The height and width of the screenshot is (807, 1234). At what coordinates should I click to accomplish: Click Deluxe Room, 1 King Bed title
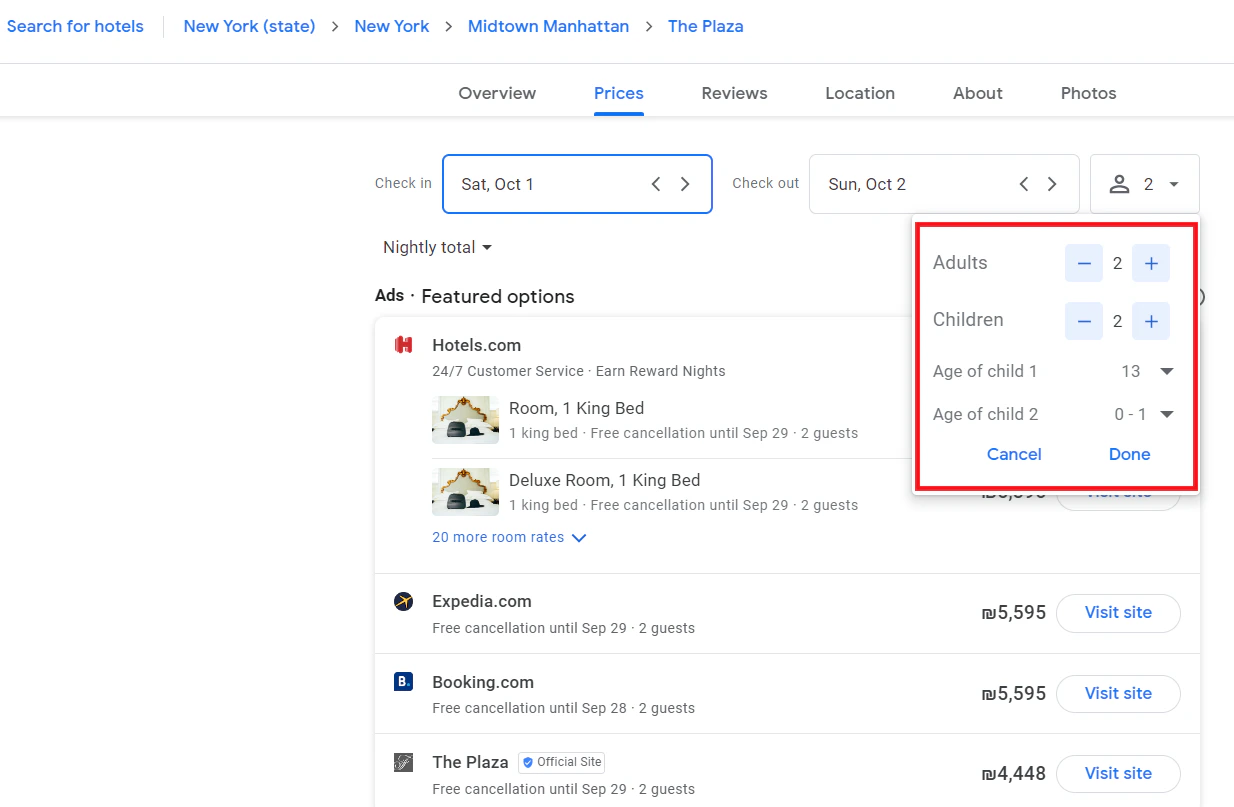pyautogui.click(x=604, y=480)
